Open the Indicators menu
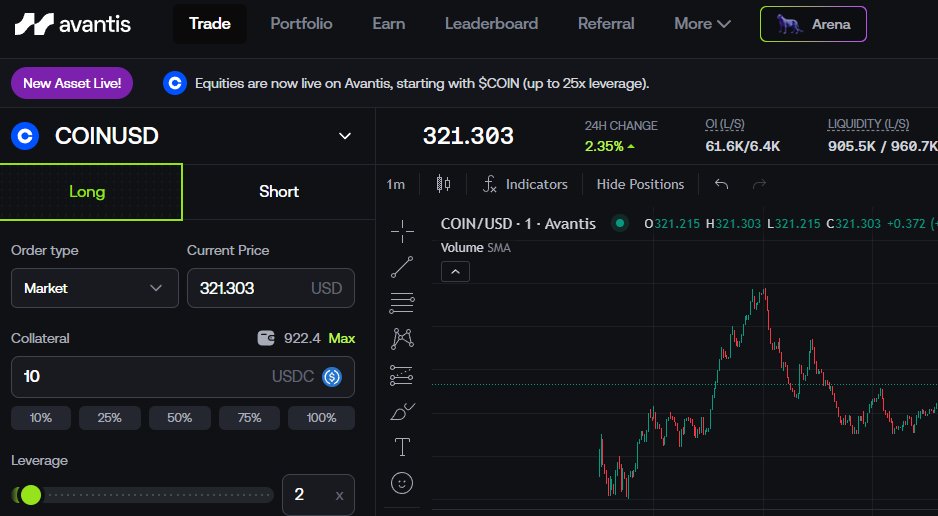 (525, 184)
